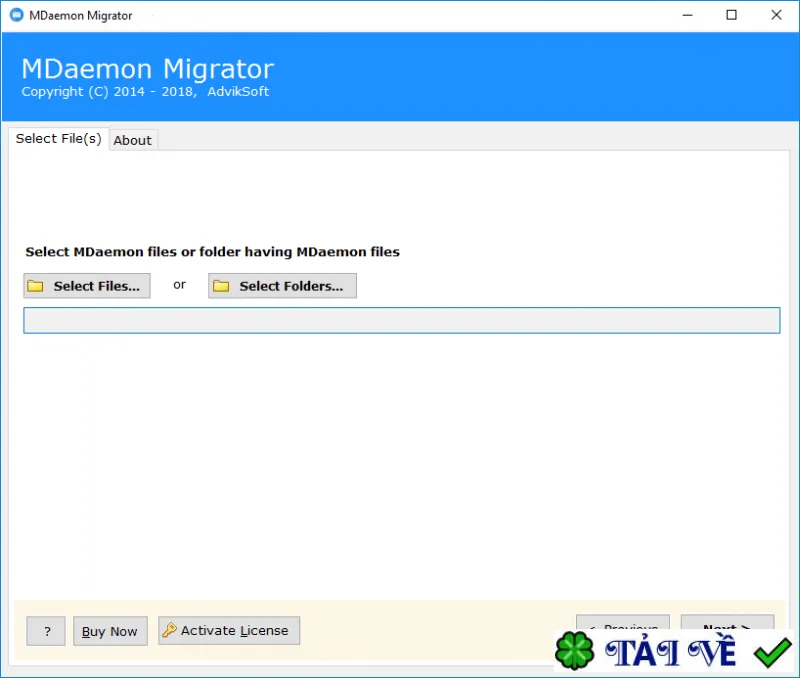Minimize the MDaemon Migrator window
The height and width of the screenshot is (678, 800).
click(x=688, y=15)
